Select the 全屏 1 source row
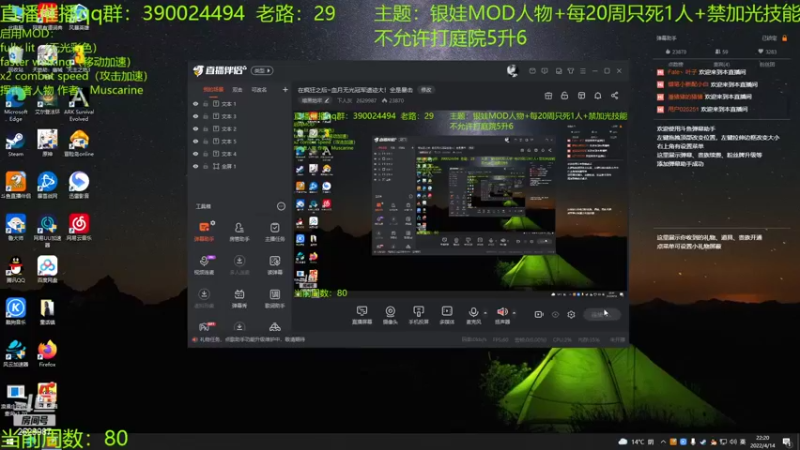 240,166
